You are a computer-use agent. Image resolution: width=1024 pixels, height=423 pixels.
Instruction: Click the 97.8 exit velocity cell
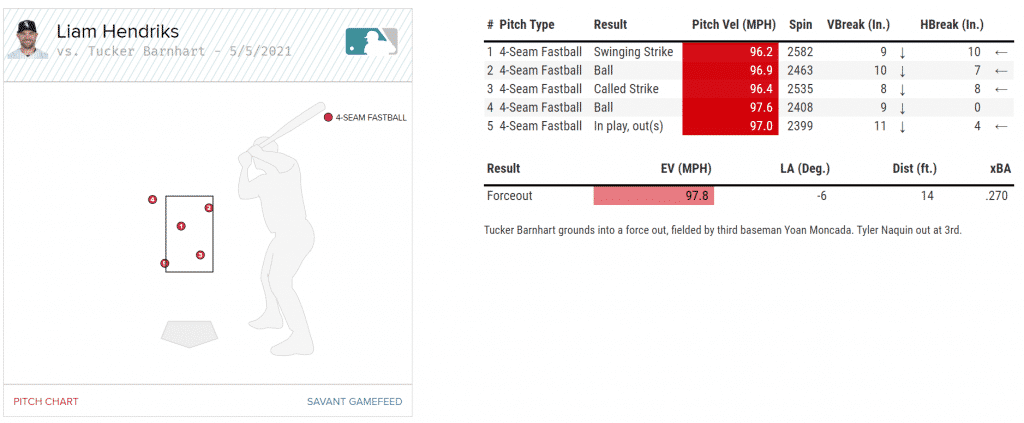[x=653, y=196]
